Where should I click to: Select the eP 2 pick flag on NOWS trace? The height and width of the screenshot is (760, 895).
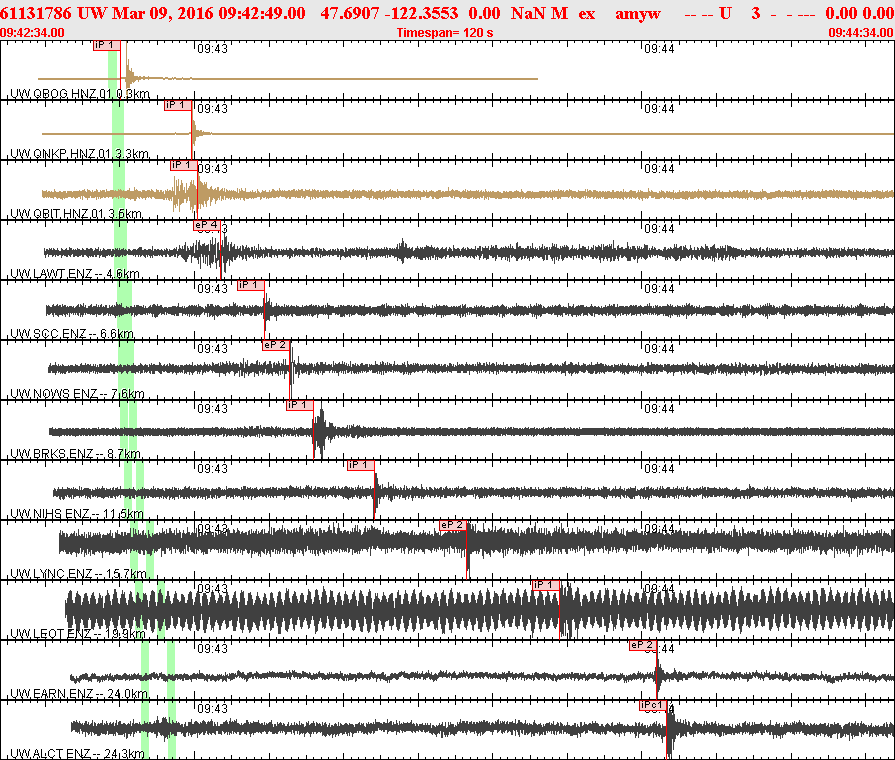pos(276,345)
